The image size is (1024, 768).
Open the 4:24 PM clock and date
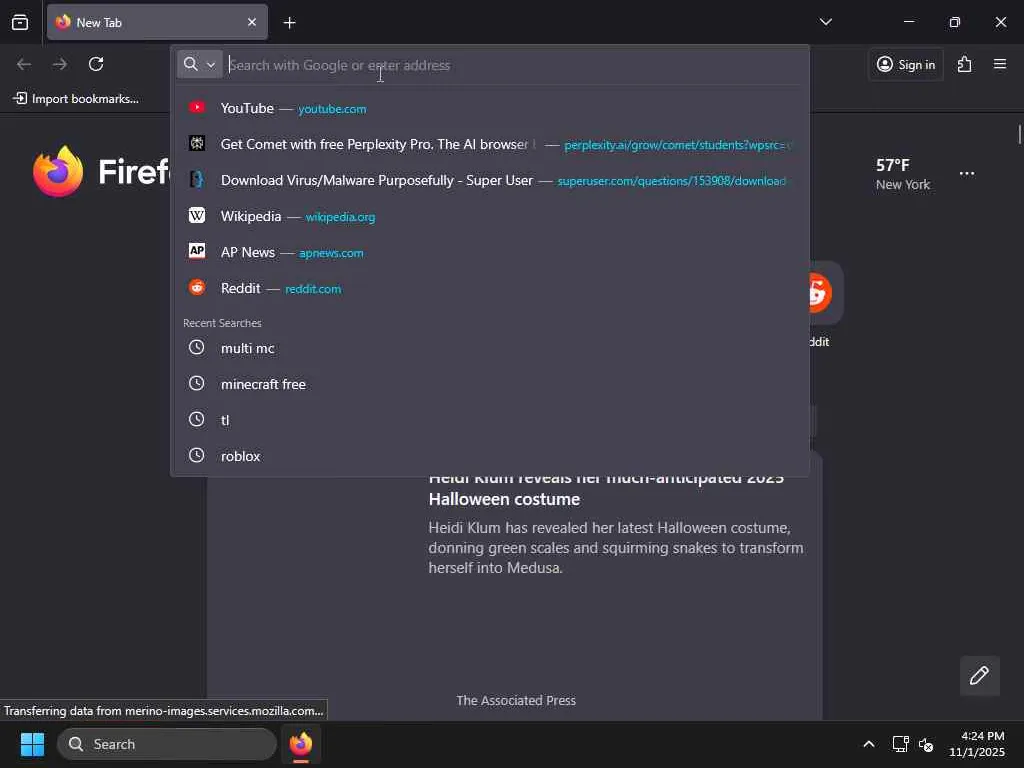(976, 744)
